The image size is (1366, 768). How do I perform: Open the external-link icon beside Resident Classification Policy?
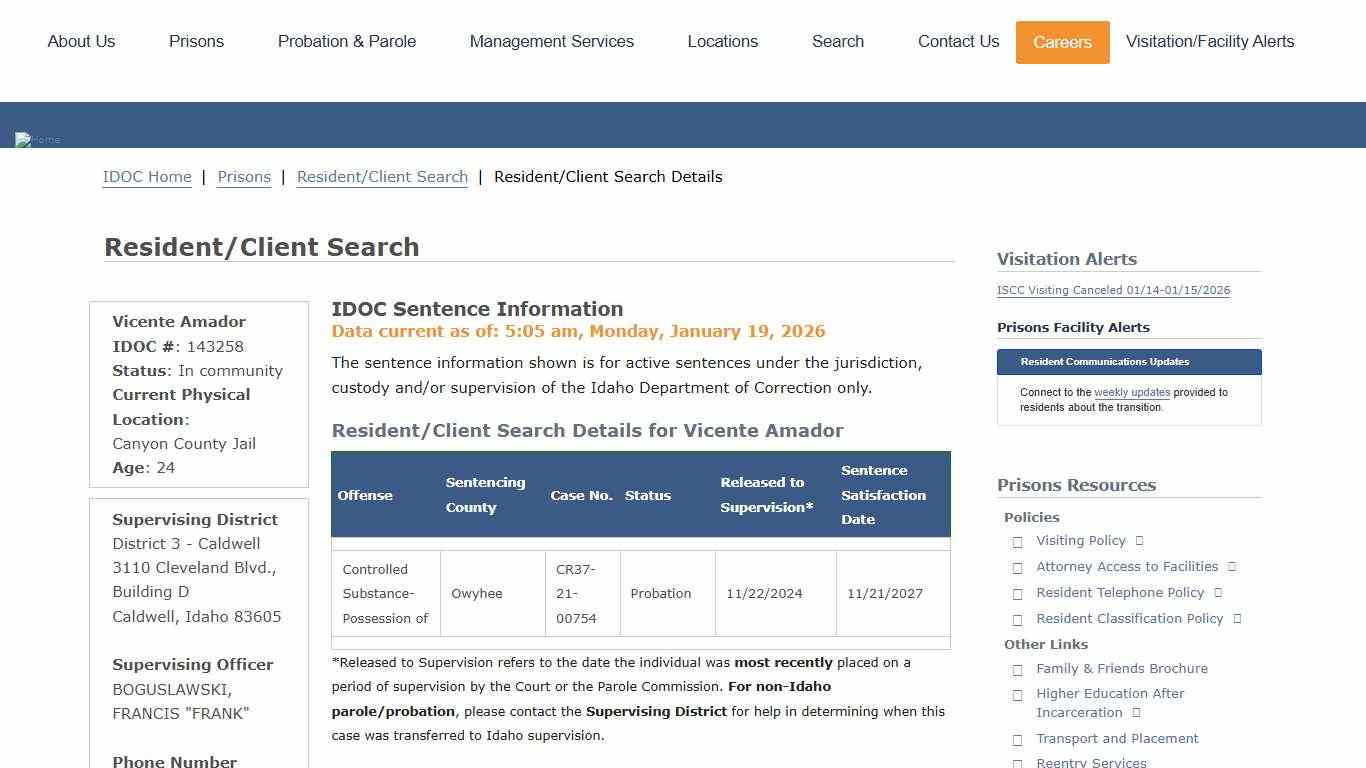[1239, 618]
